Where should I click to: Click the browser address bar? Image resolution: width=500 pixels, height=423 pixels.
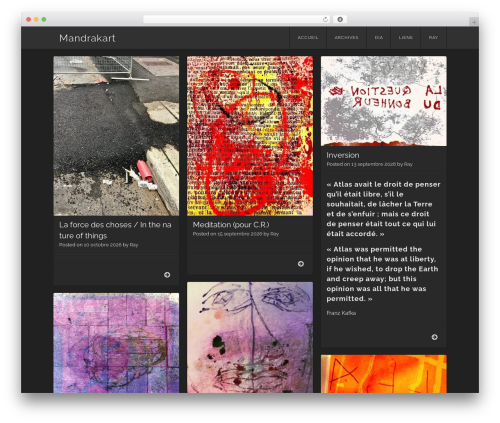pos(237,19)
